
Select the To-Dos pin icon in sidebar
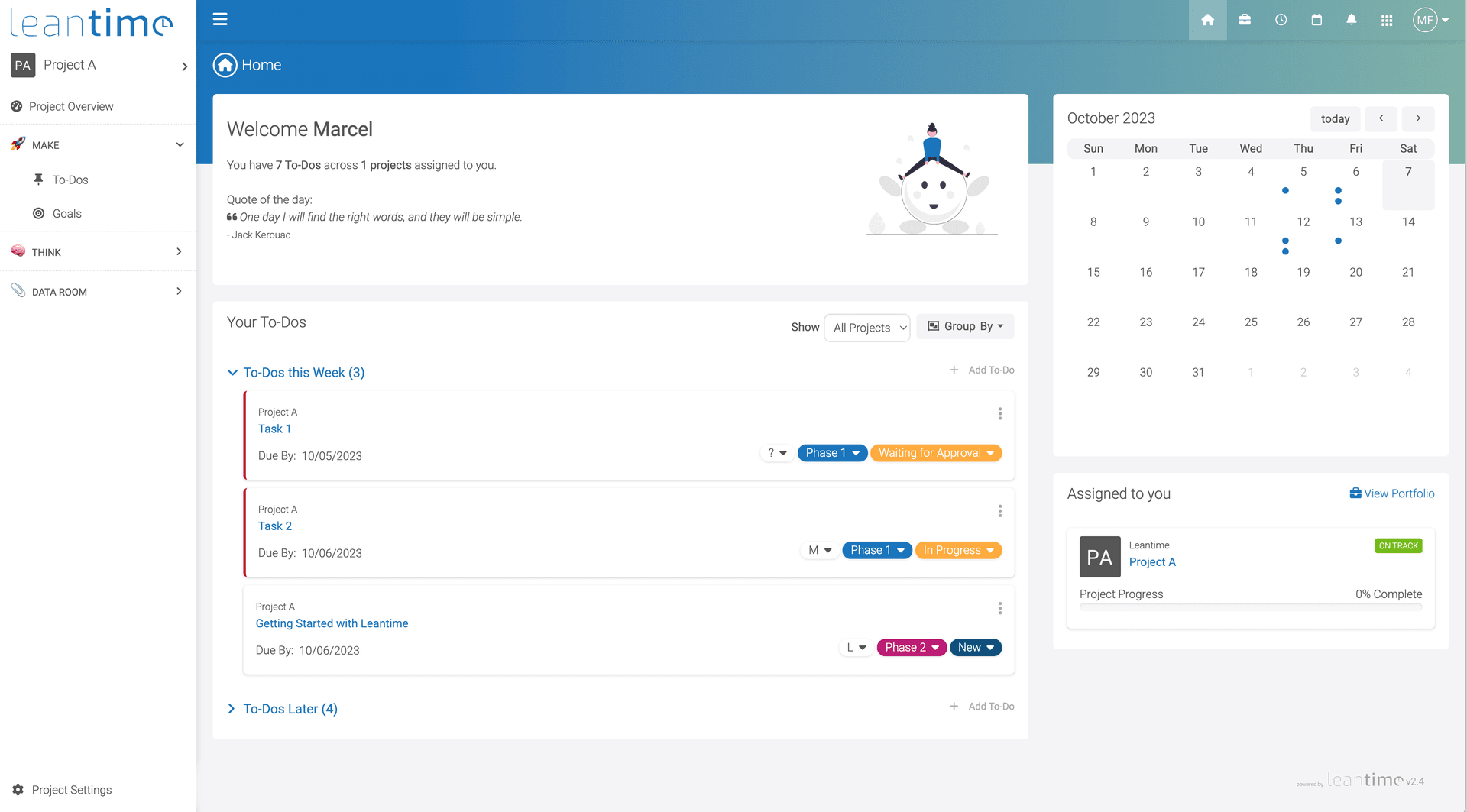(38, 180)
